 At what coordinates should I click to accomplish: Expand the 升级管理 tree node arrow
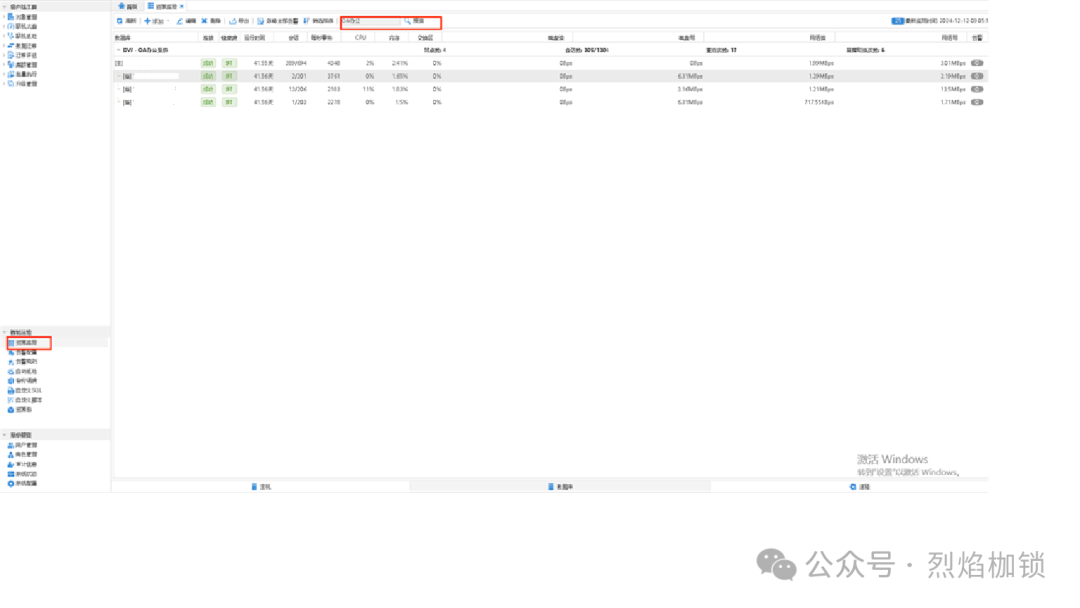(4, 83)
